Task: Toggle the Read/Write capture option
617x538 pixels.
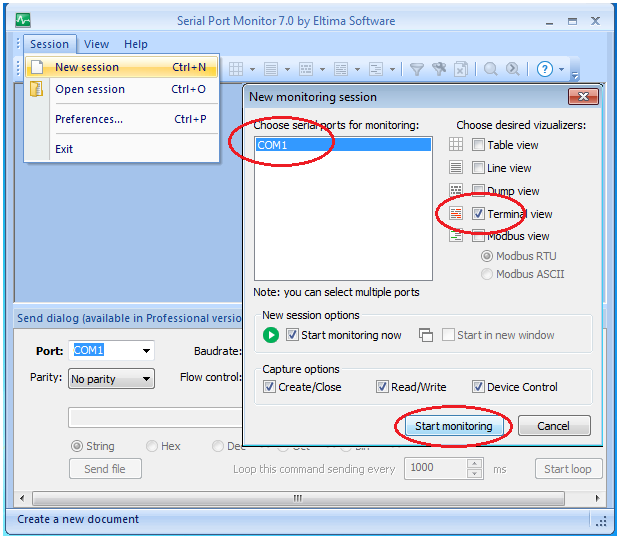Action: pyautogui.click(x=382, y=387)
